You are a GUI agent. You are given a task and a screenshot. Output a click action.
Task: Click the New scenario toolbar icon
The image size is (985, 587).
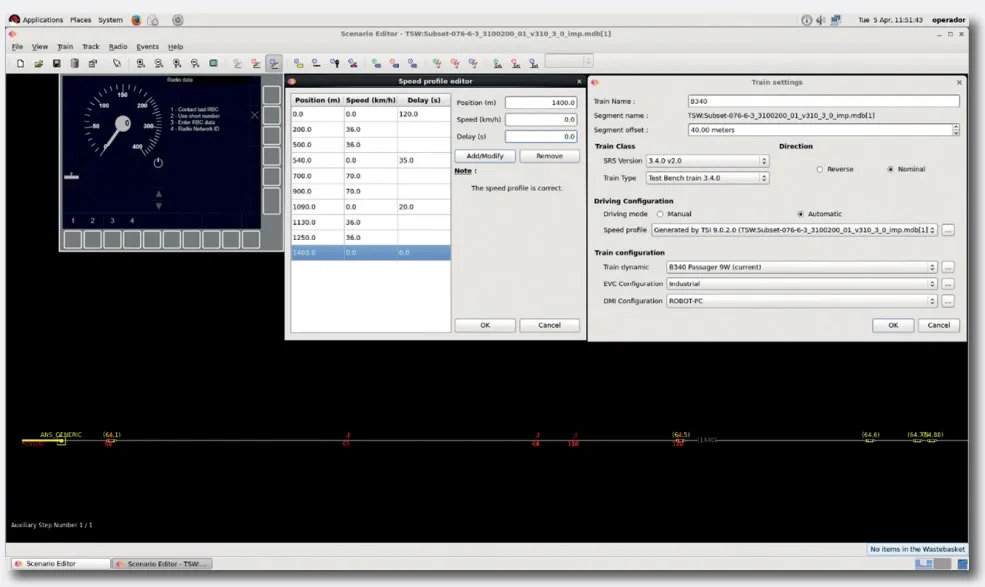point(21,63)
